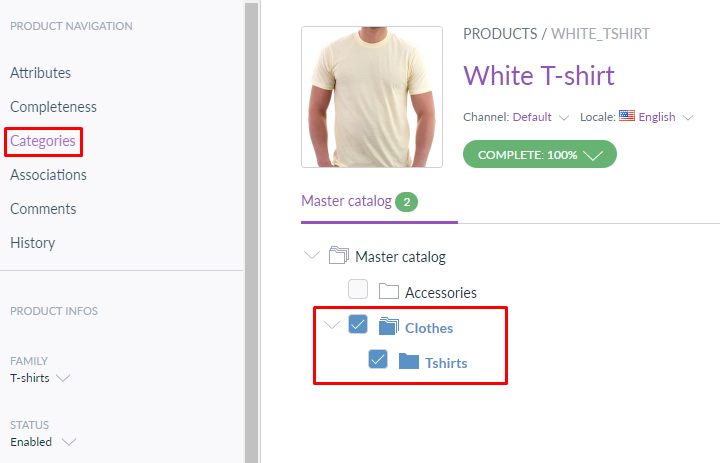Collapse the Master catalog tree node
This screenshot has height=463, width=720.
coord(312,254)
